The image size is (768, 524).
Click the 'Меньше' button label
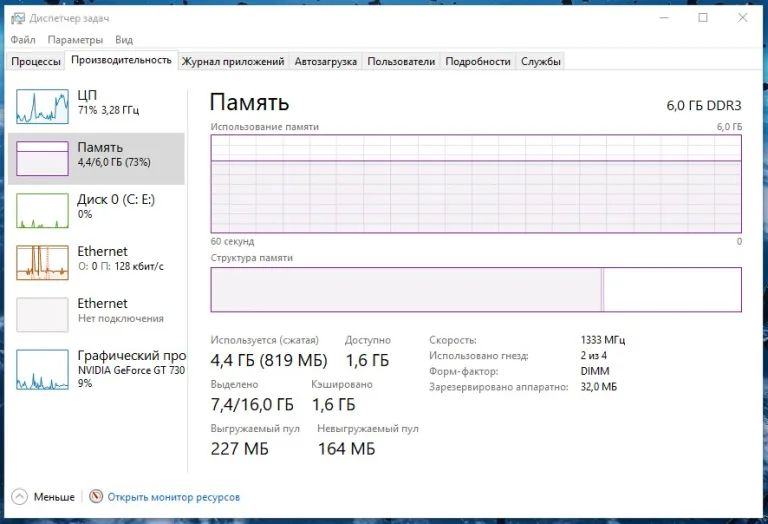pos(54,497)
